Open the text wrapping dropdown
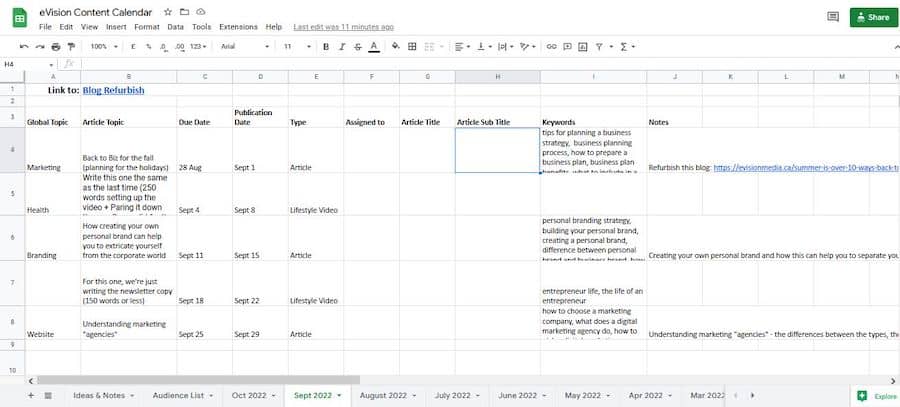 pos(506,46)
